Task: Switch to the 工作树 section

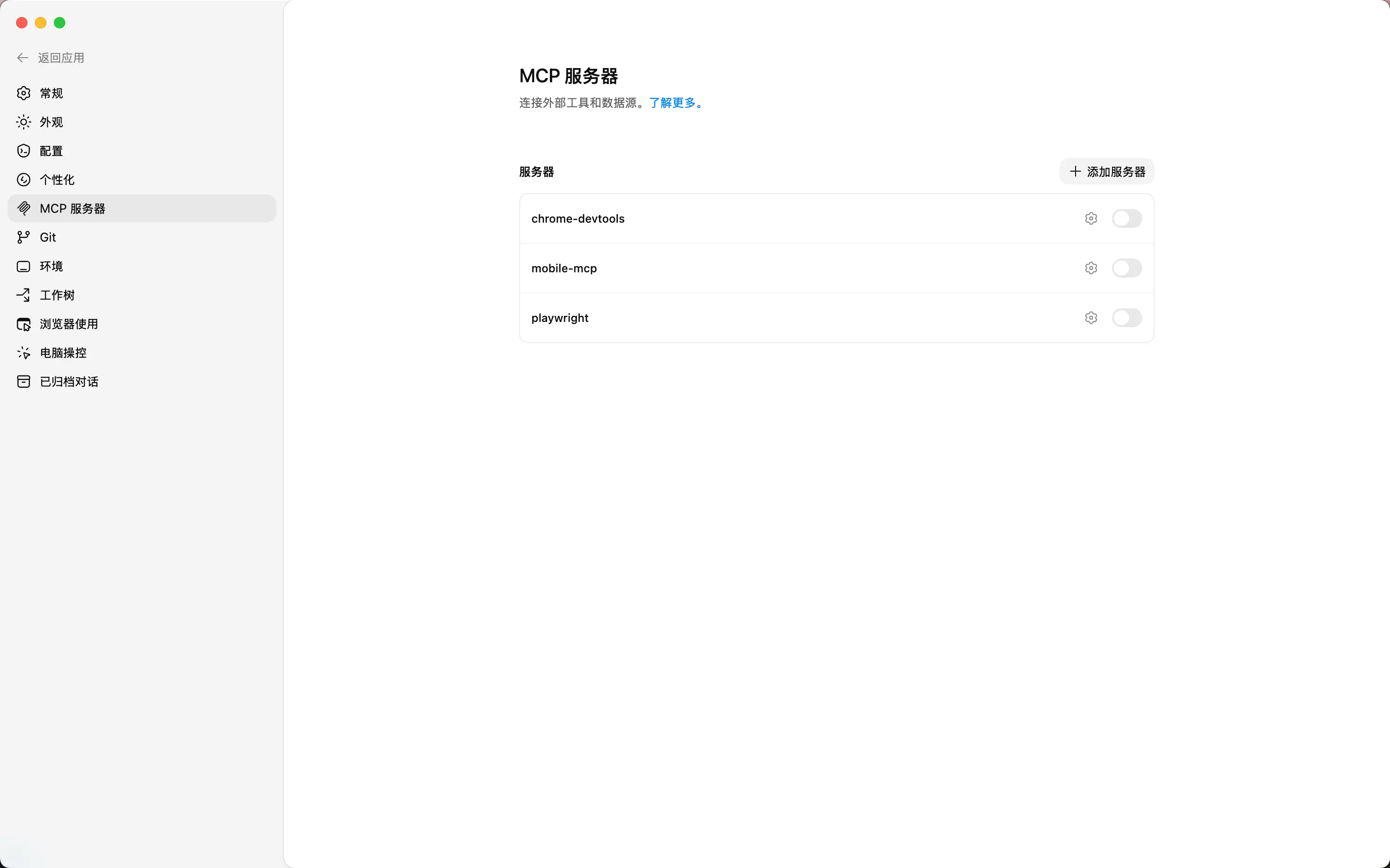Action: [57, 295]
